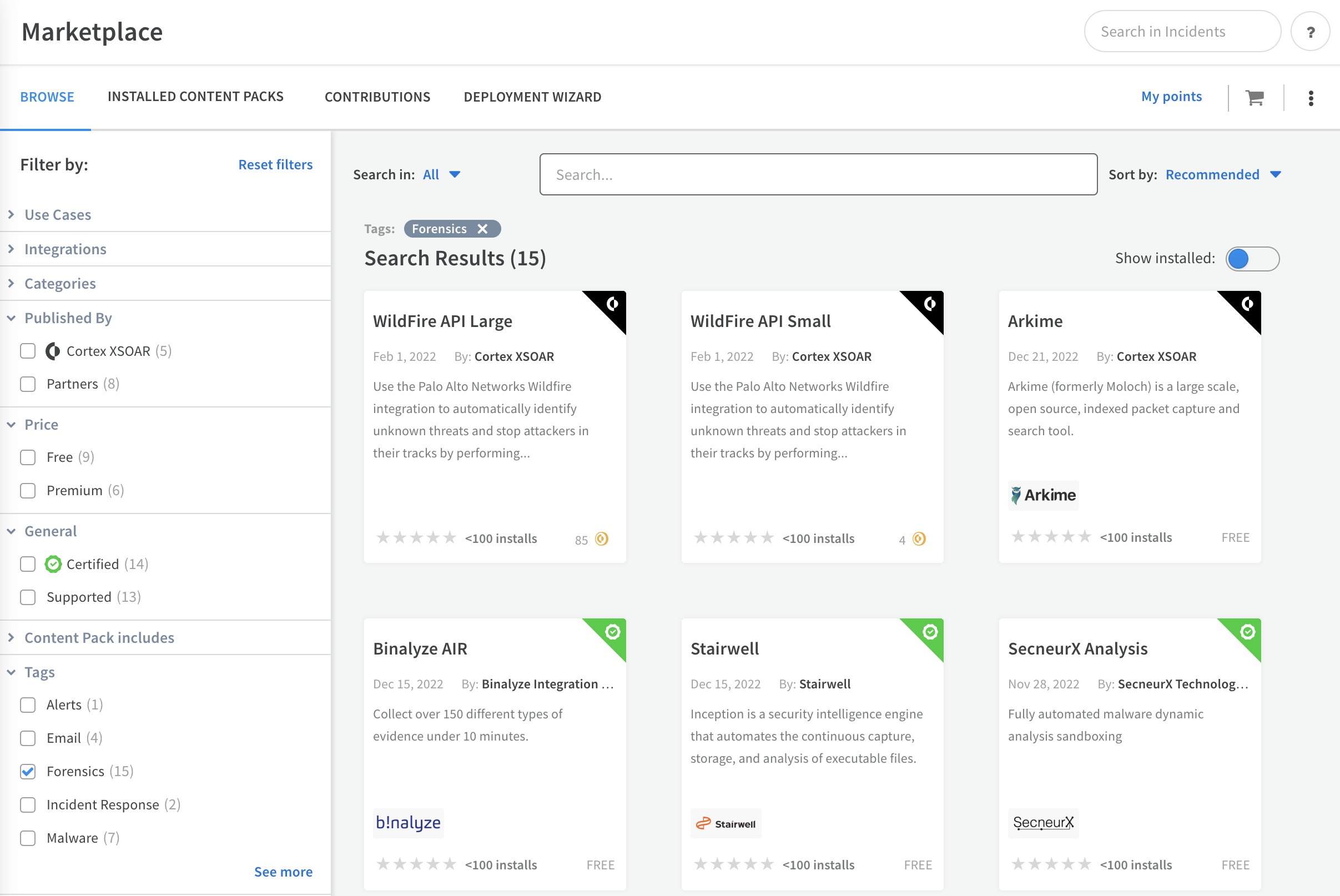Viewport: 1340px width, 896px height.
Task: Enable the Premium price filter
Action: (x=28, y=490)
